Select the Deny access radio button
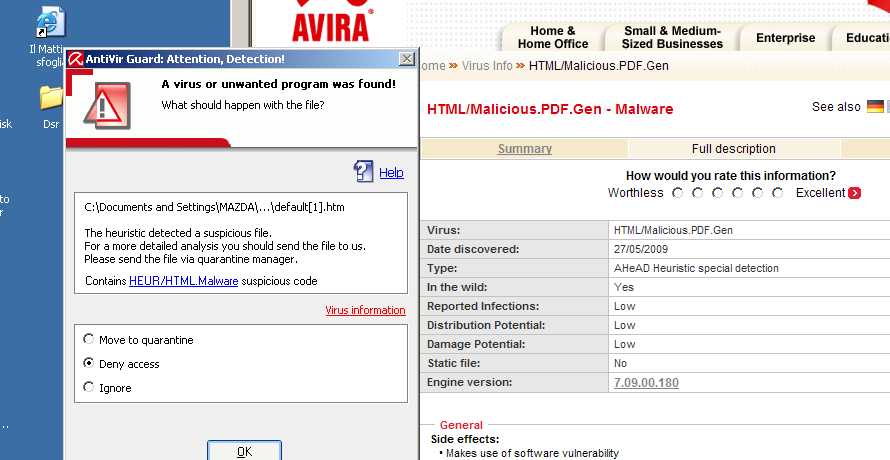This screenshot has width=890, height=460. tap(89, 363)
